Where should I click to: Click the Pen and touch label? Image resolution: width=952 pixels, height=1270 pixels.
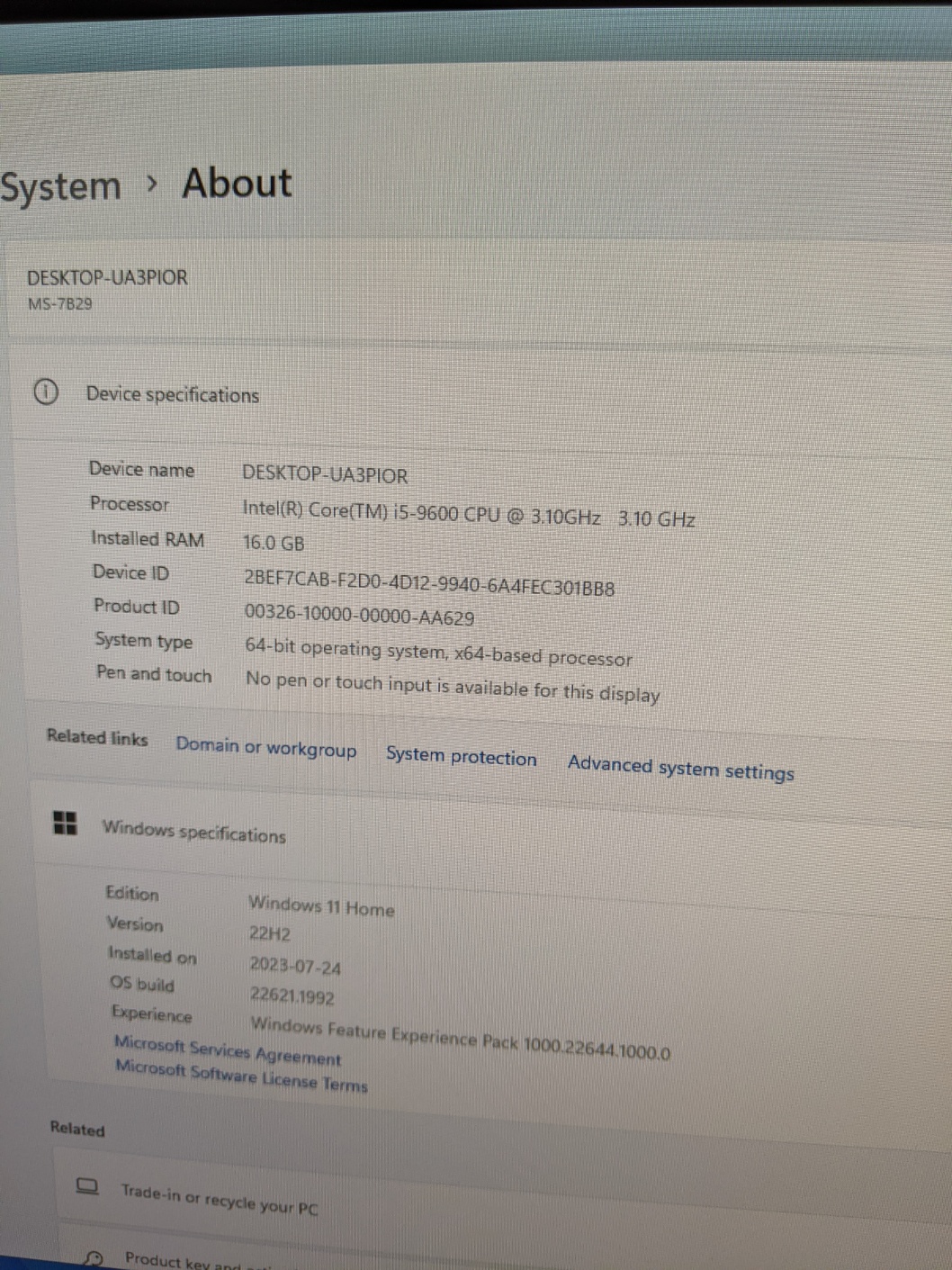click(x=154, y=674)
